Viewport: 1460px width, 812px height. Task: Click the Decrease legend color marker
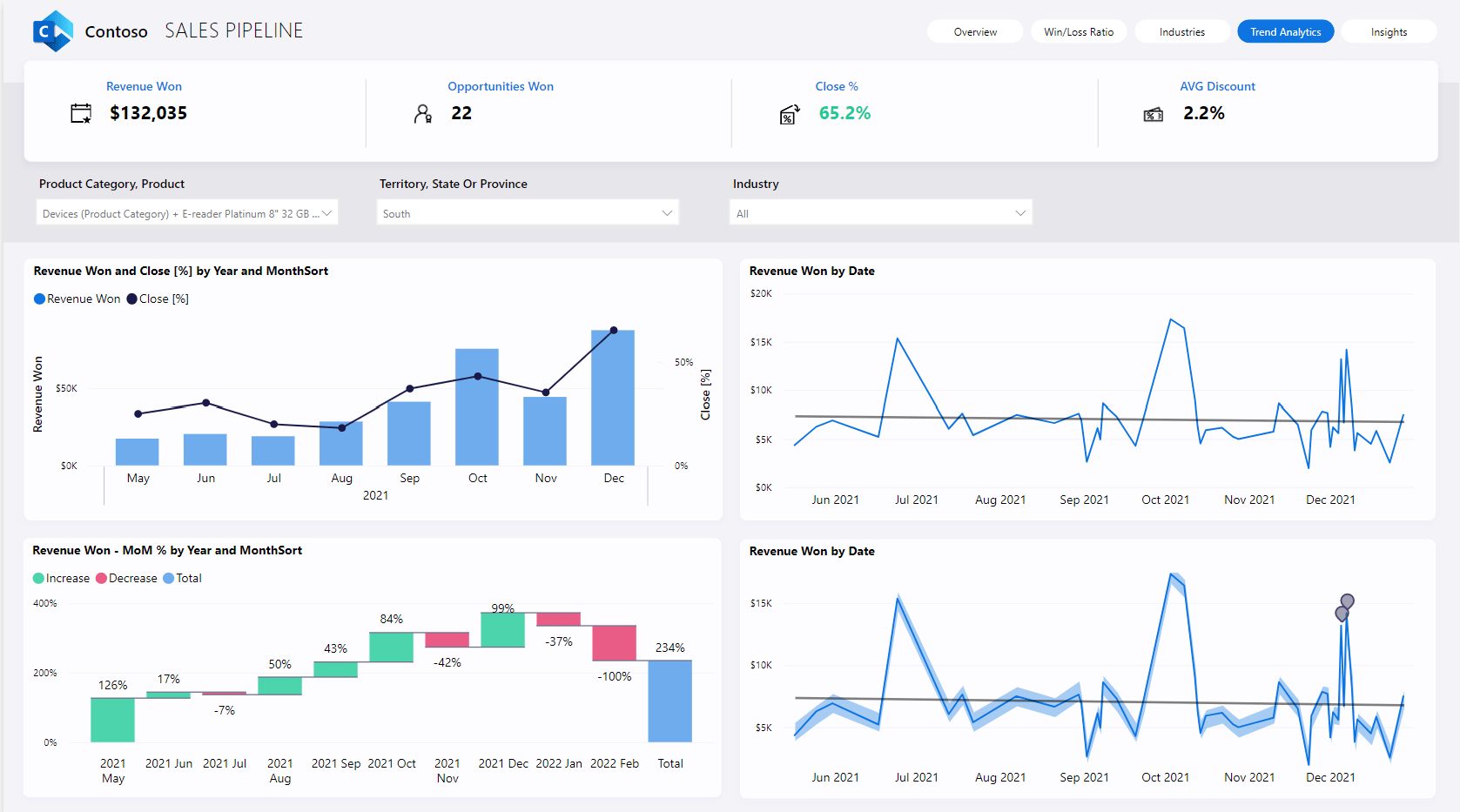101,578
